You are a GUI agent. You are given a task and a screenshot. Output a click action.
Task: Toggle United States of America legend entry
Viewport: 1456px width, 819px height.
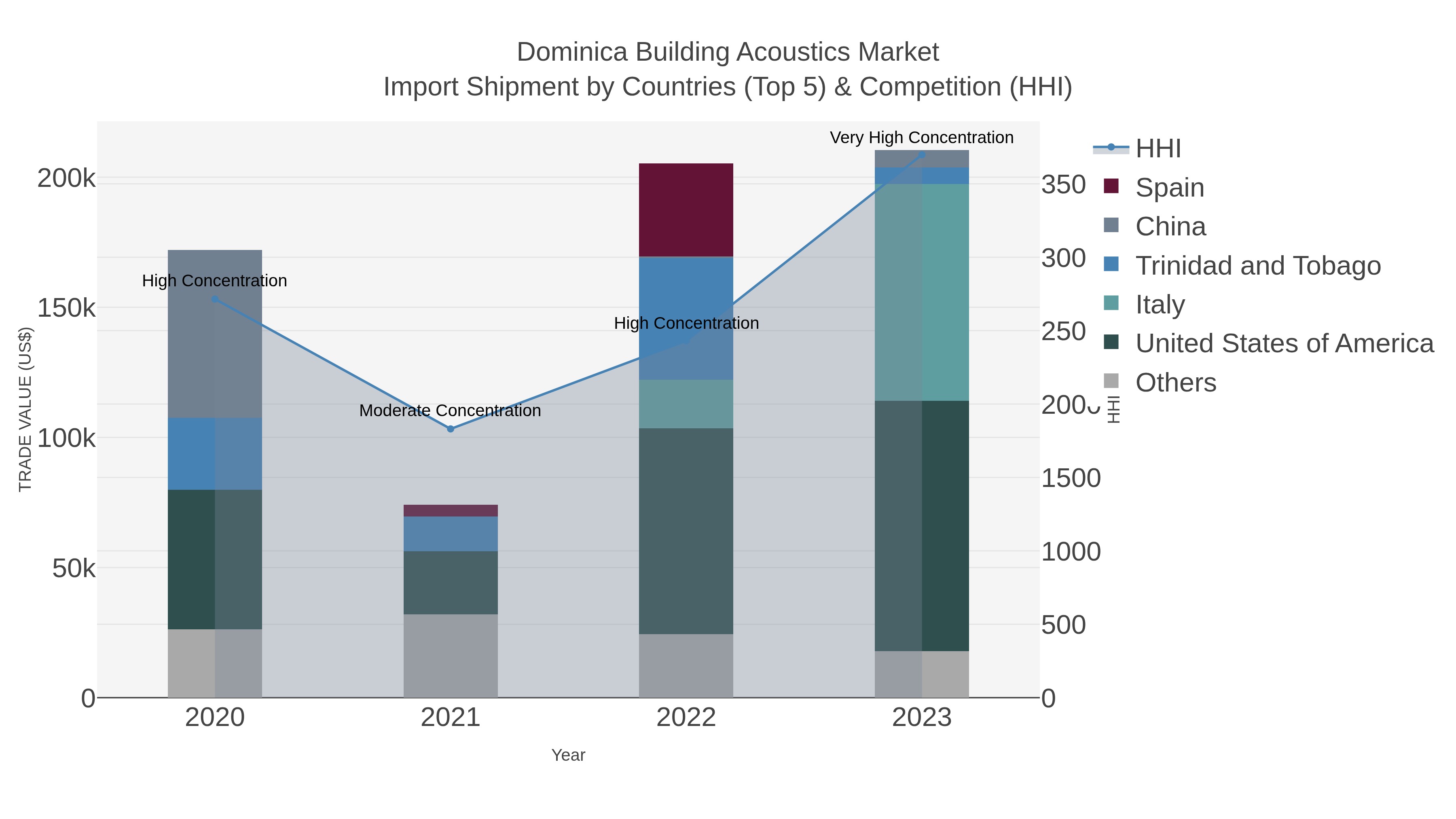point(1268,343)
